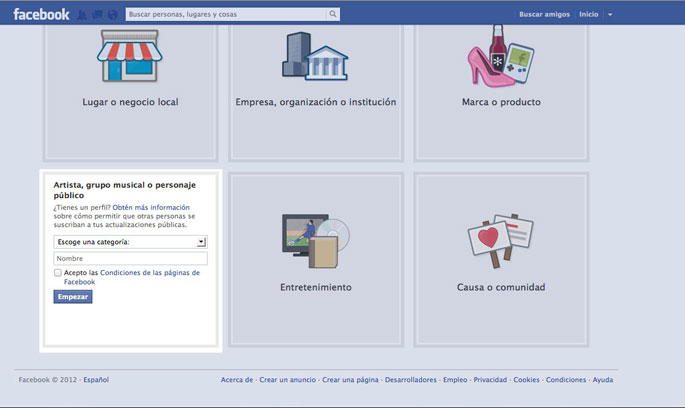Screen dimensions: 685x408
Task: Go to Inicio in top bar
Action: pos(588,14)
